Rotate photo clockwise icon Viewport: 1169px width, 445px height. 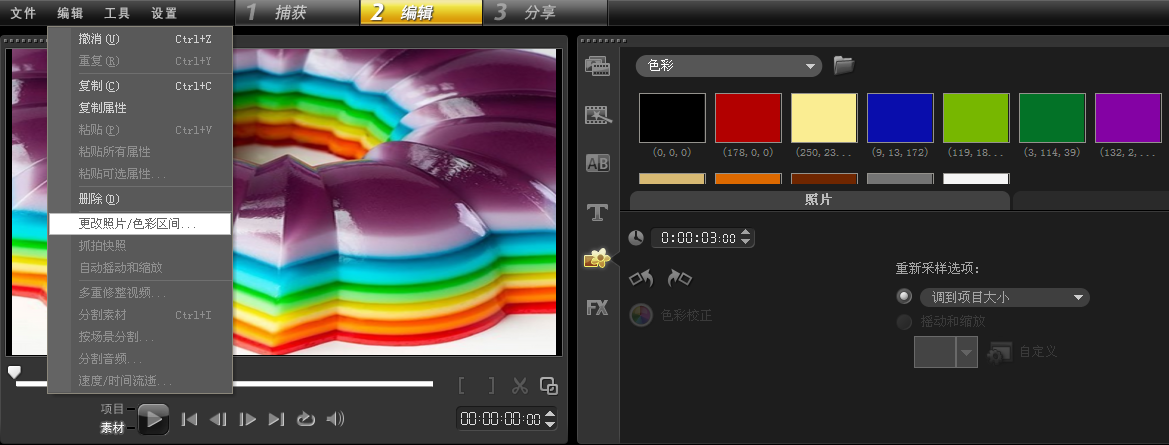pos(679,279)
